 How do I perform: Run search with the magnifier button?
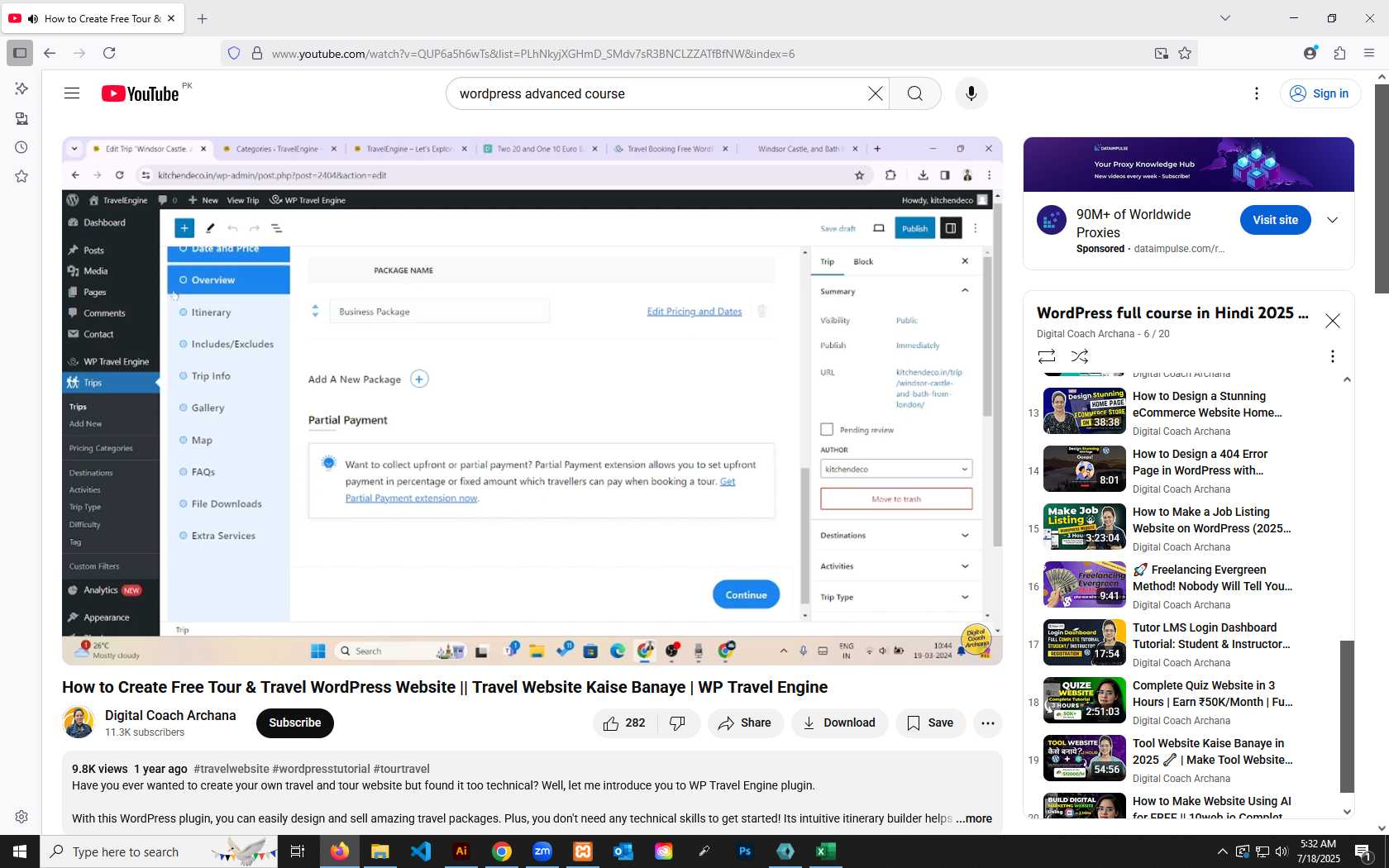click(x=915, y=93)
